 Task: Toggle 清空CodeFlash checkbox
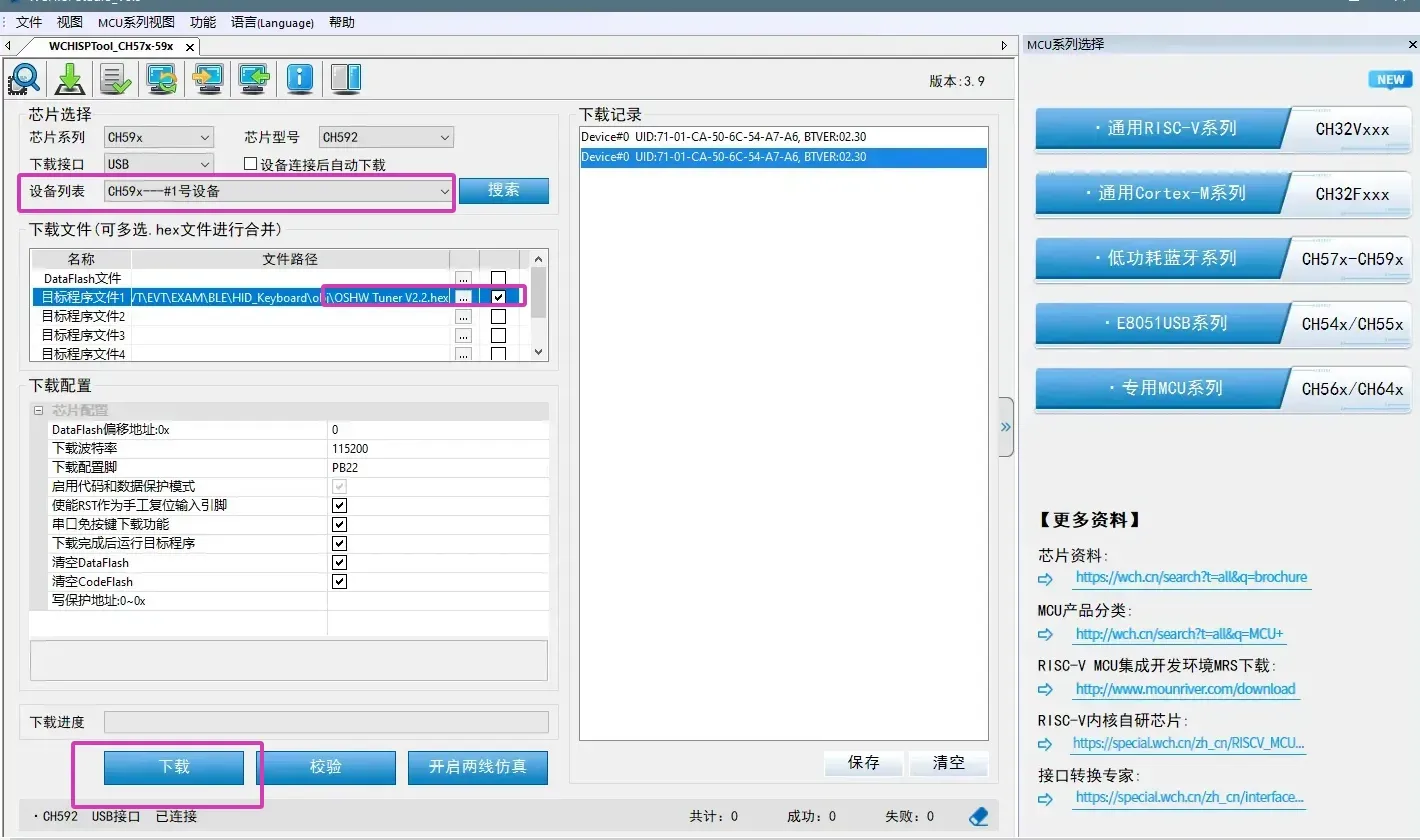point(339,581)
